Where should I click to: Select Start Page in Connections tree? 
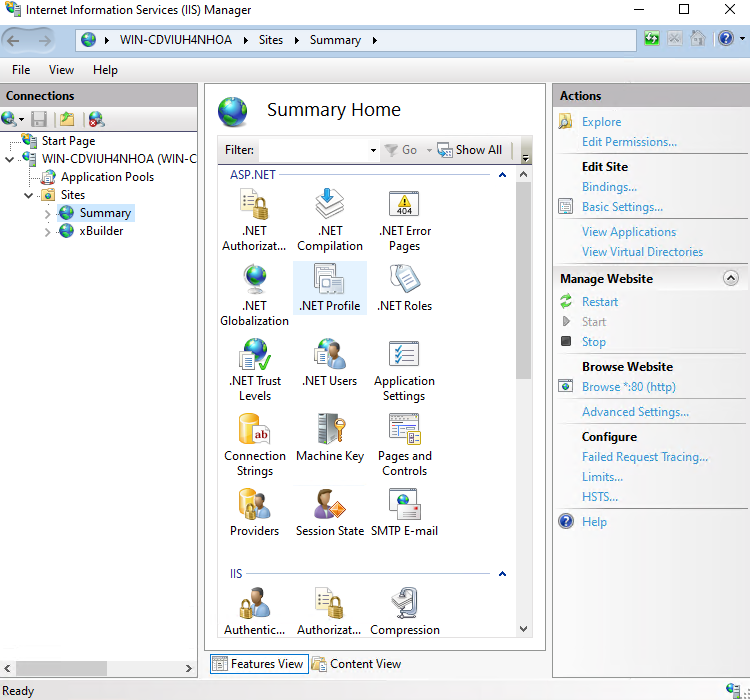pyautogui.click(x=68, y=141)
